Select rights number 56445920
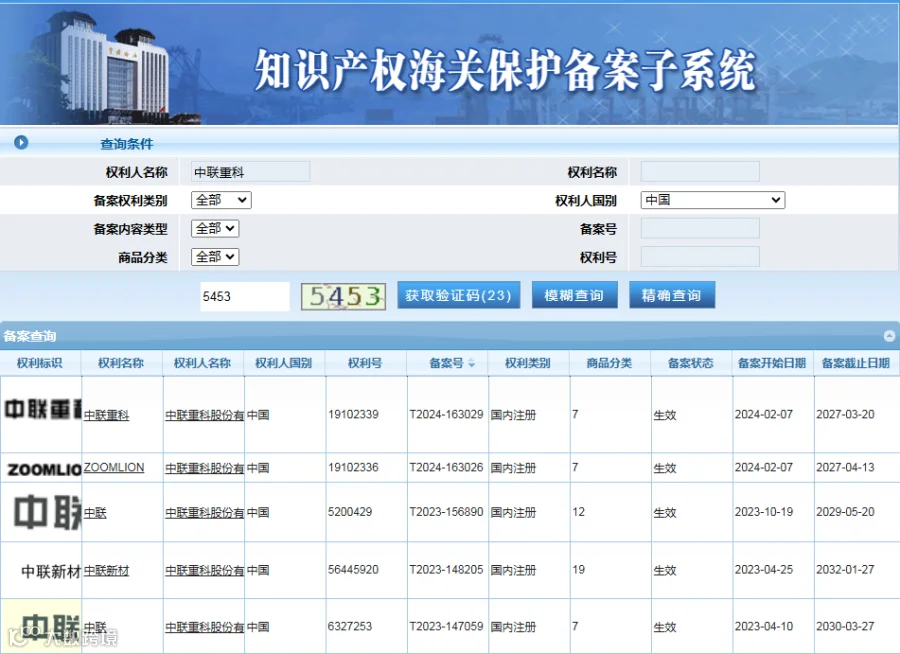The height and width of the screenshot is (654, 900). 353,570
